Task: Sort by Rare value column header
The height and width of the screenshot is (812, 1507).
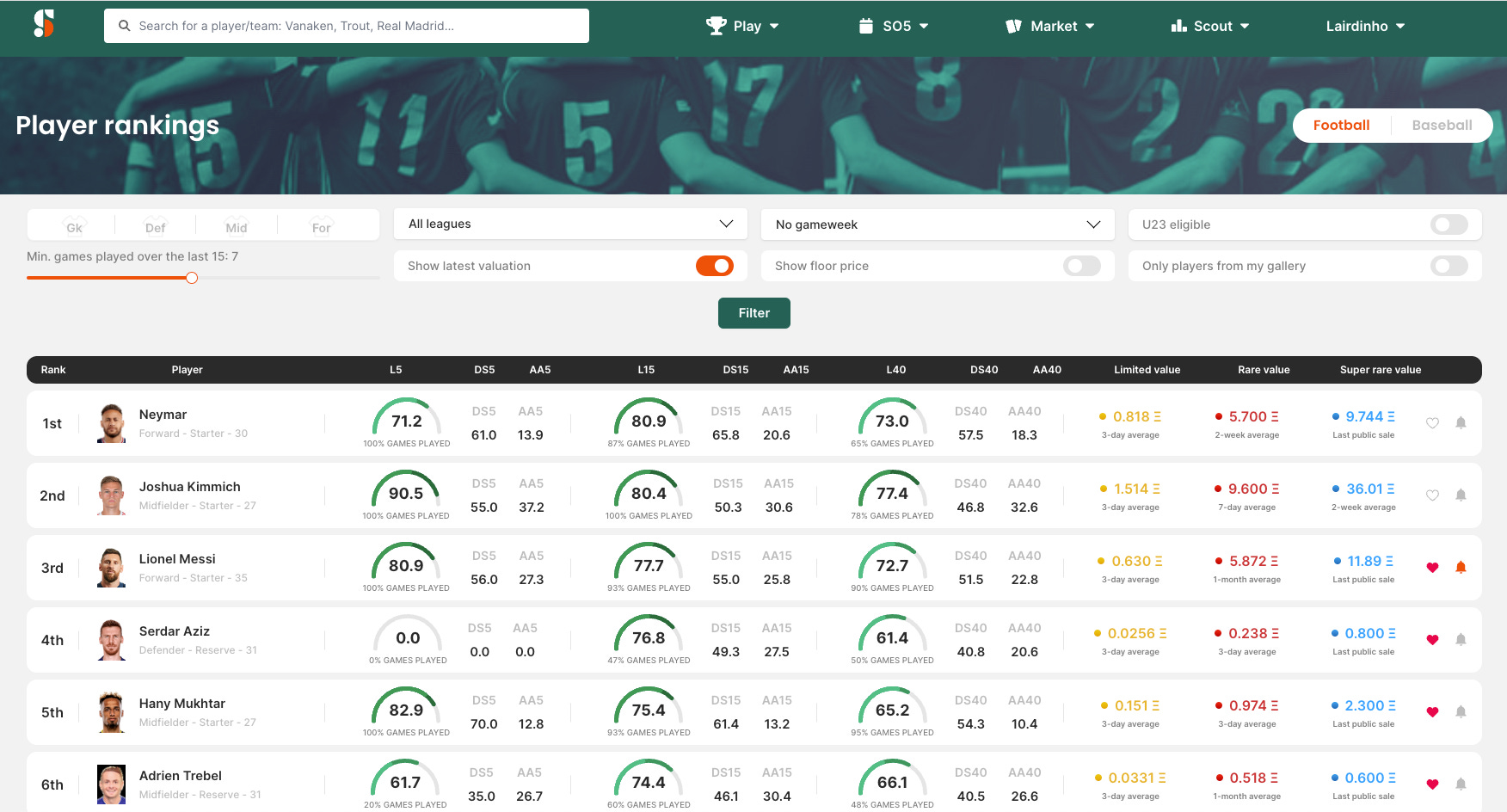Action: [x=1264, y=370]
